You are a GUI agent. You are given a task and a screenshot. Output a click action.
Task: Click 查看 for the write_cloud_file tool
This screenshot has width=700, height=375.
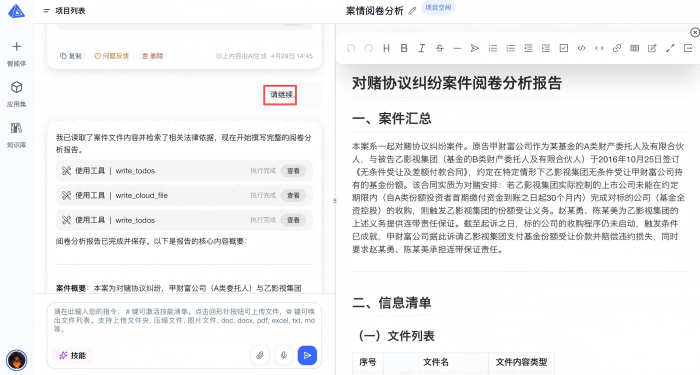point(293,196)
